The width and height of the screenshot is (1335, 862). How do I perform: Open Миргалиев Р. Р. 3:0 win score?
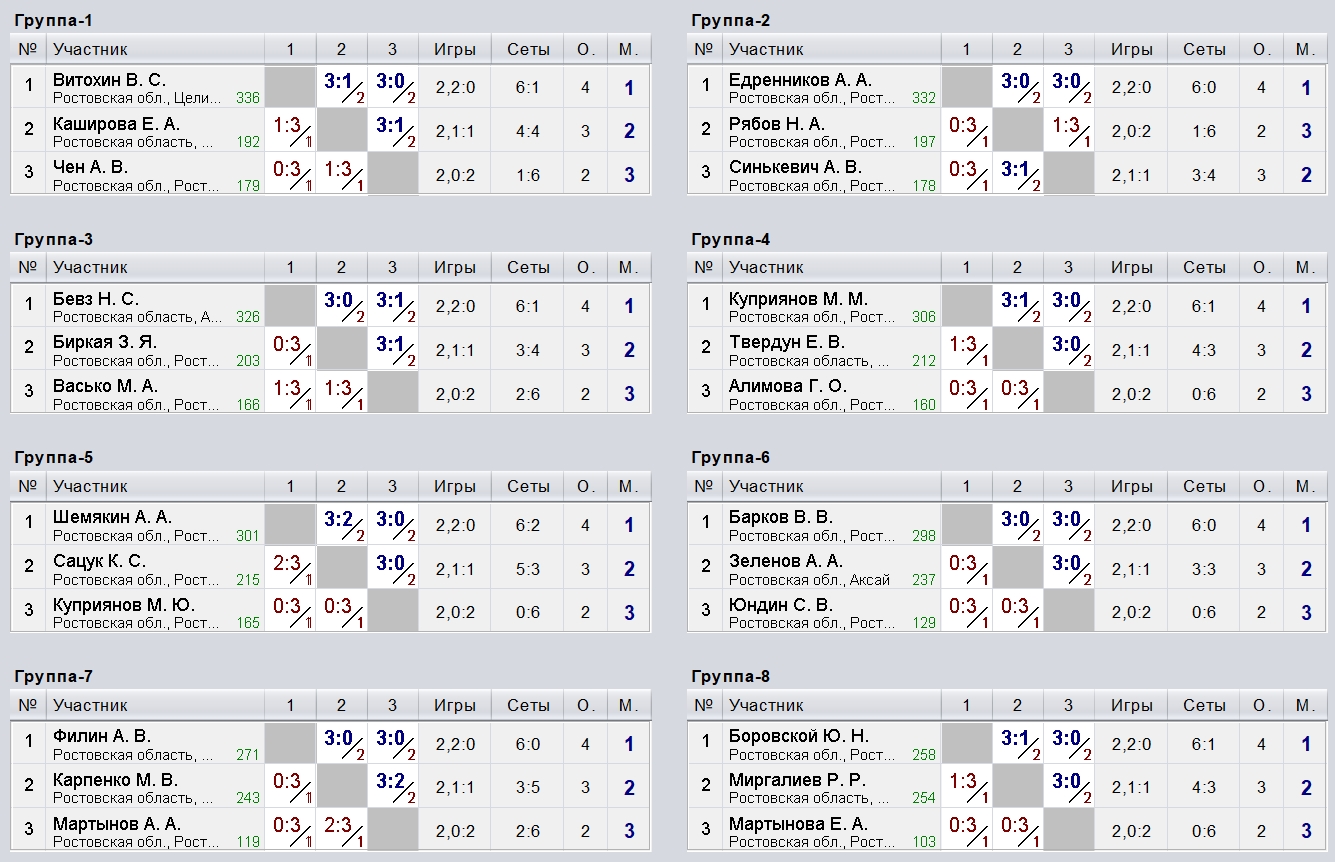[x=1068, y=788]
